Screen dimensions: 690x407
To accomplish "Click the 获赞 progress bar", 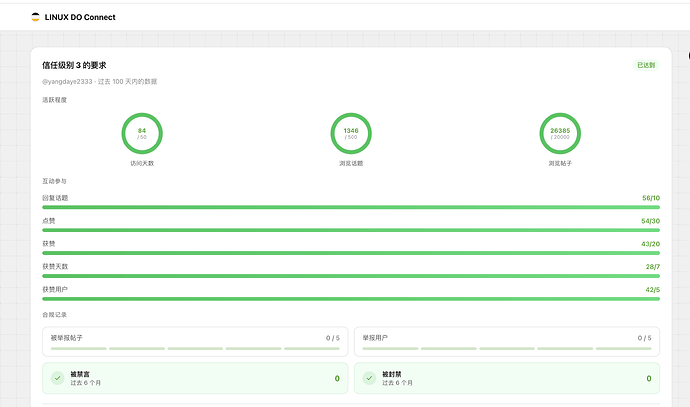I will point(351,253).
